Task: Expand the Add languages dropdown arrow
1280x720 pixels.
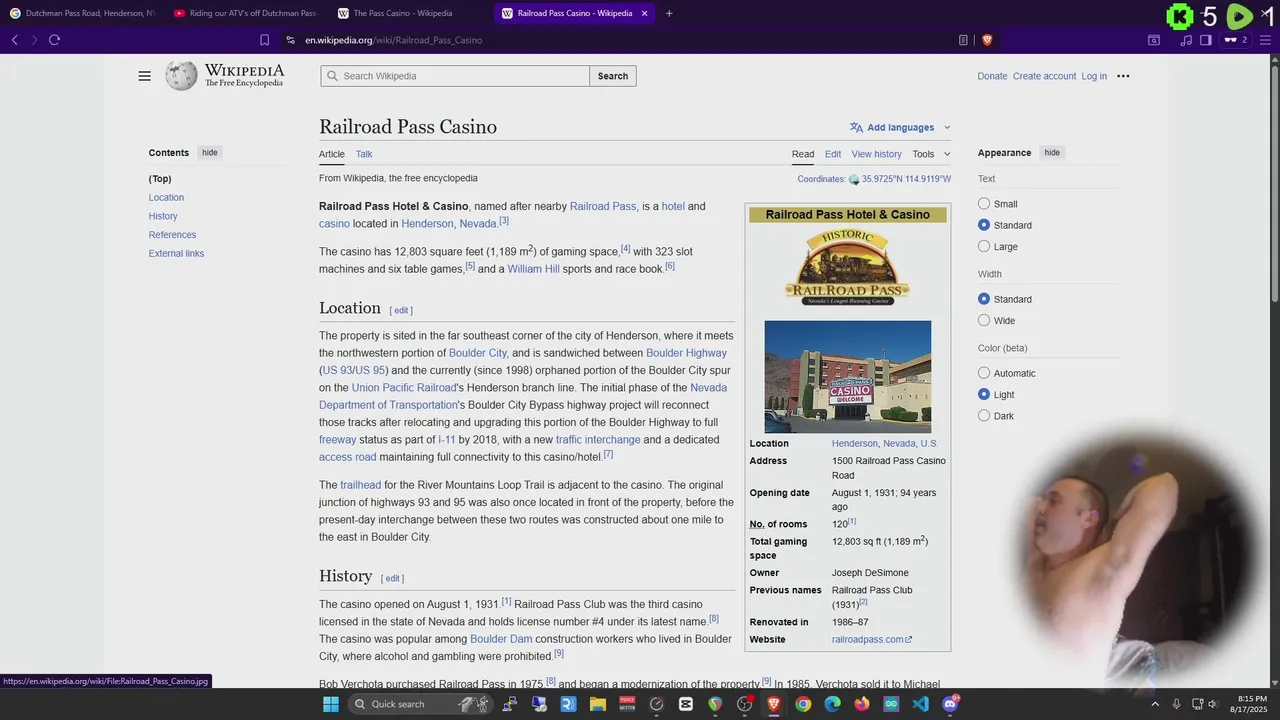Action: point(947,127)
